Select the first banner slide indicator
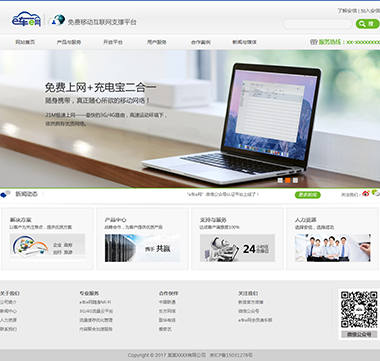This screenshot has width=380, height=361. point(280,180)
